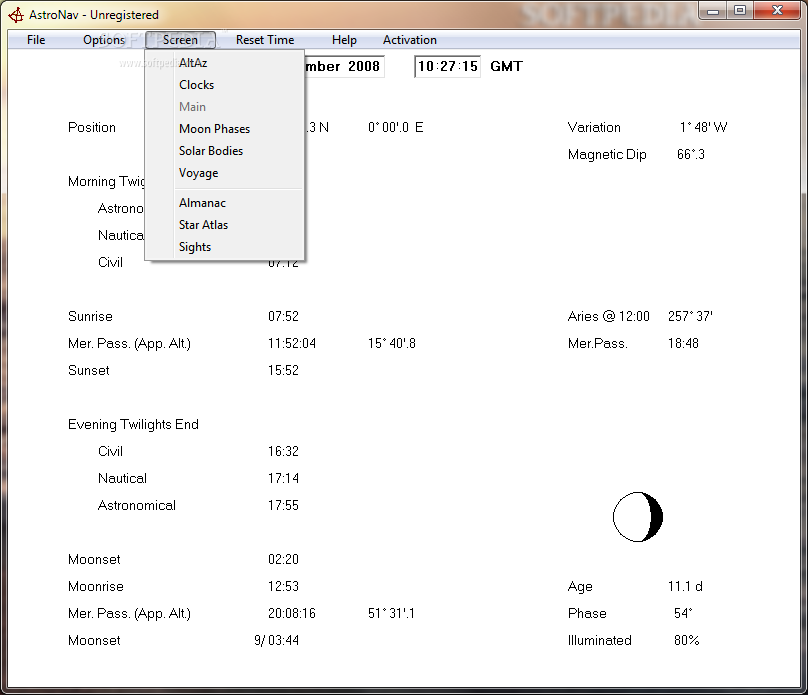Open the File menu
This screenshot has height=695, width=808.
(x=36, y=40)
